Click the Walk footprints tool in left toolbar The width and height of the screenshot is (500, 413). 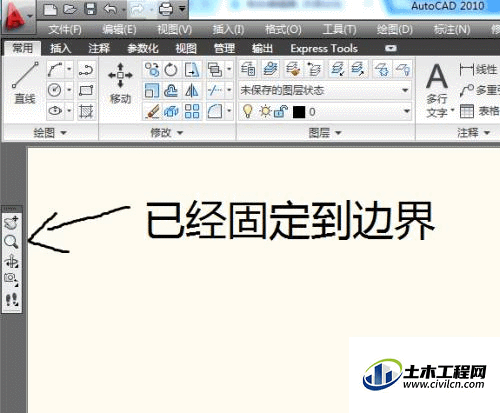12,299
